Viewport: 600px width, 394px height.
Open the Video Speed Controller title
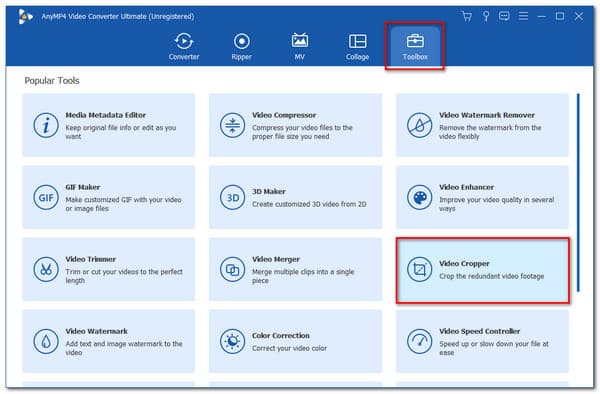pyautogui.click(x=479, y=331)
